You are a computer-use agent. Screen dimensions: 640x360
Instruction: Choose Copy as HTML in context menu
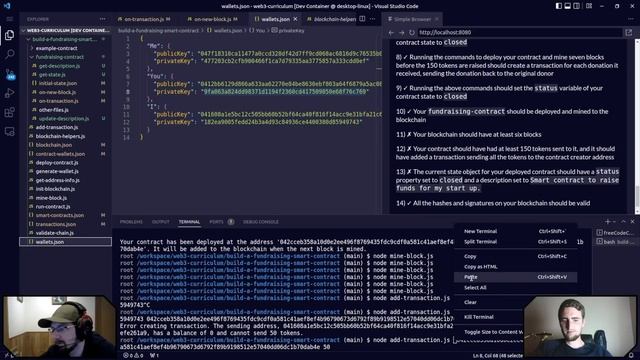(516, 267)
